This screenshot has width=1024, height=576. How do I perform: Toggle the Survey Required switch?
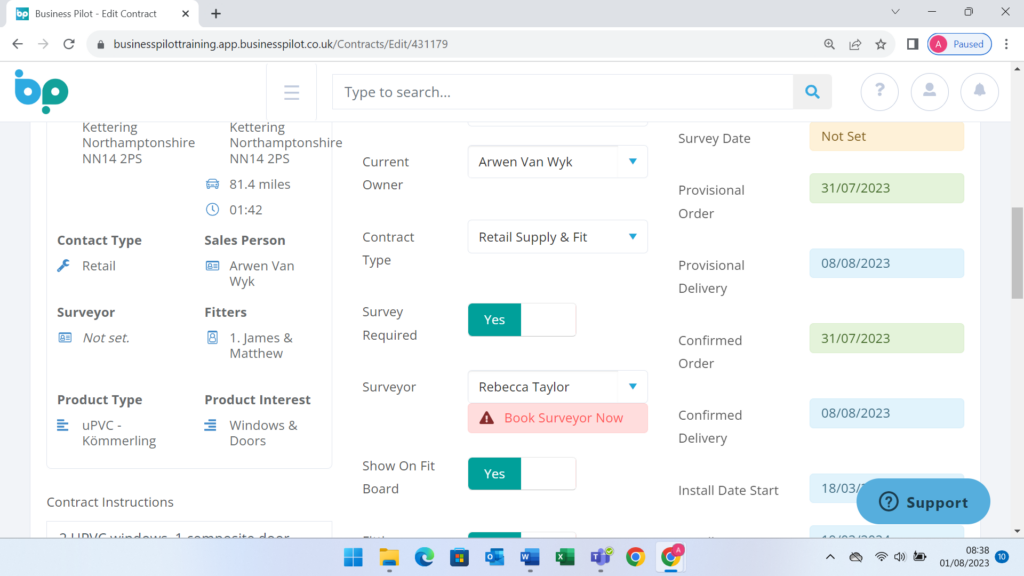[522, 320]
